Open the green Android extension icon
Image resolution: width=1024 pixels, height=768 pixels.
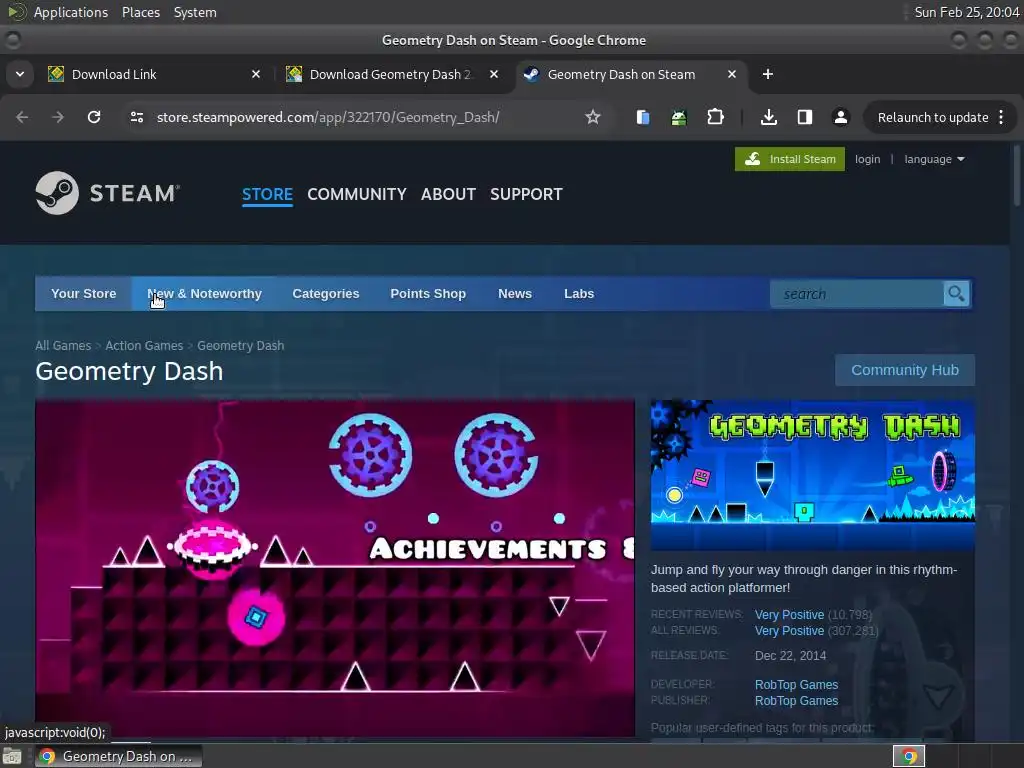[679, 117]
